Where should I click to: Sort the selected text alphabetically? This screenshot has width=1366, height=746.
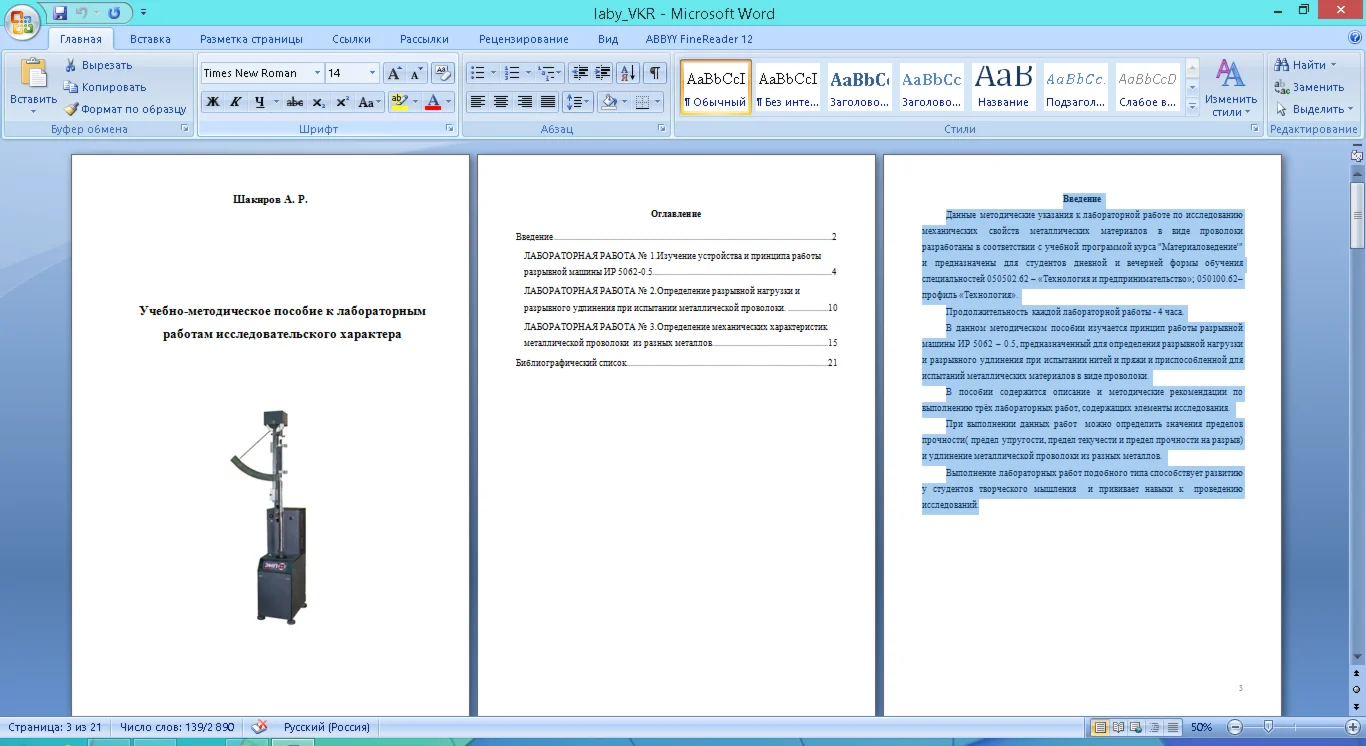coord(628,73)
